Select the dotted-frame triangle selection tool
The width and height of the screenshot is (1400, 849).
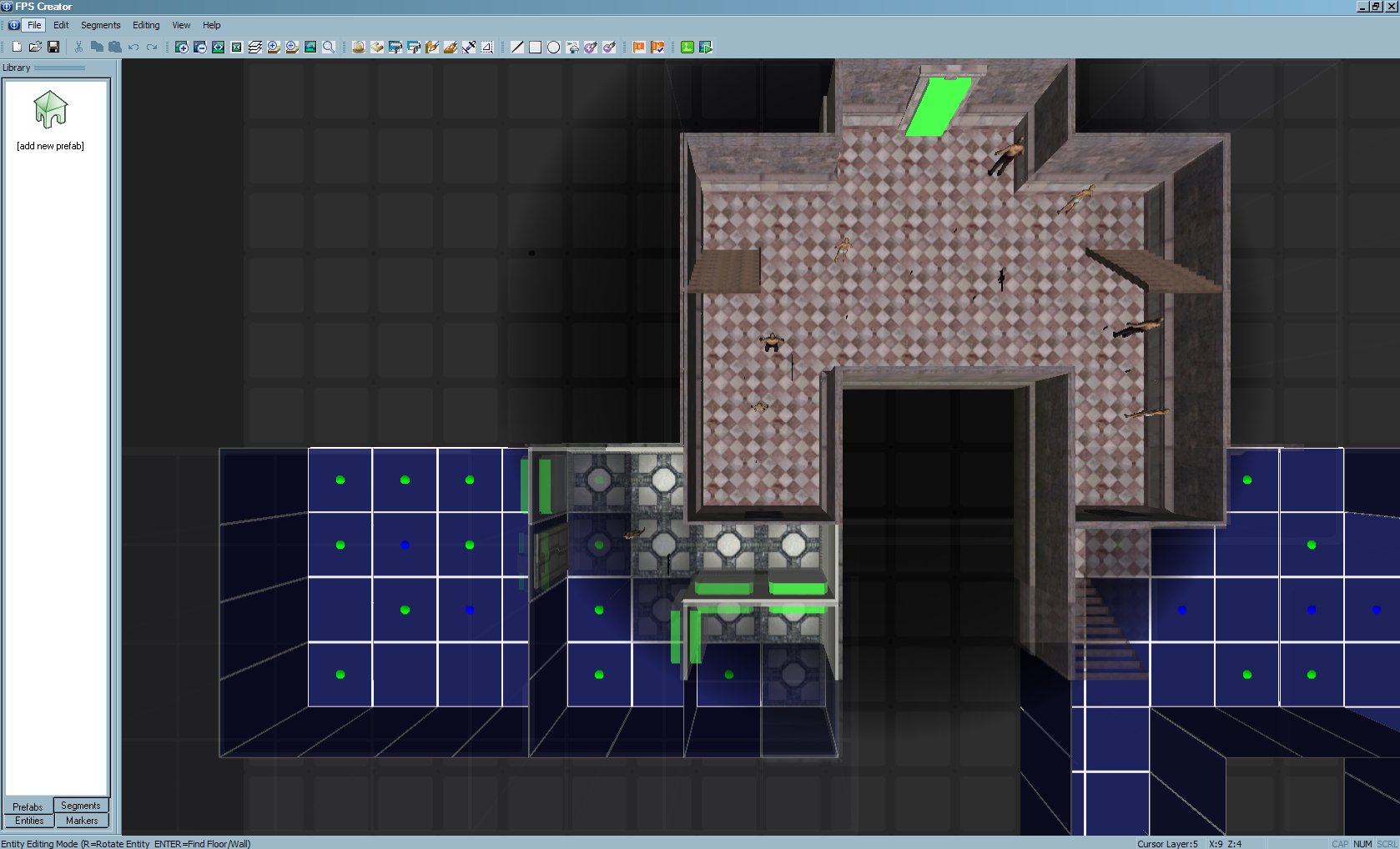(x=487, y=47)
